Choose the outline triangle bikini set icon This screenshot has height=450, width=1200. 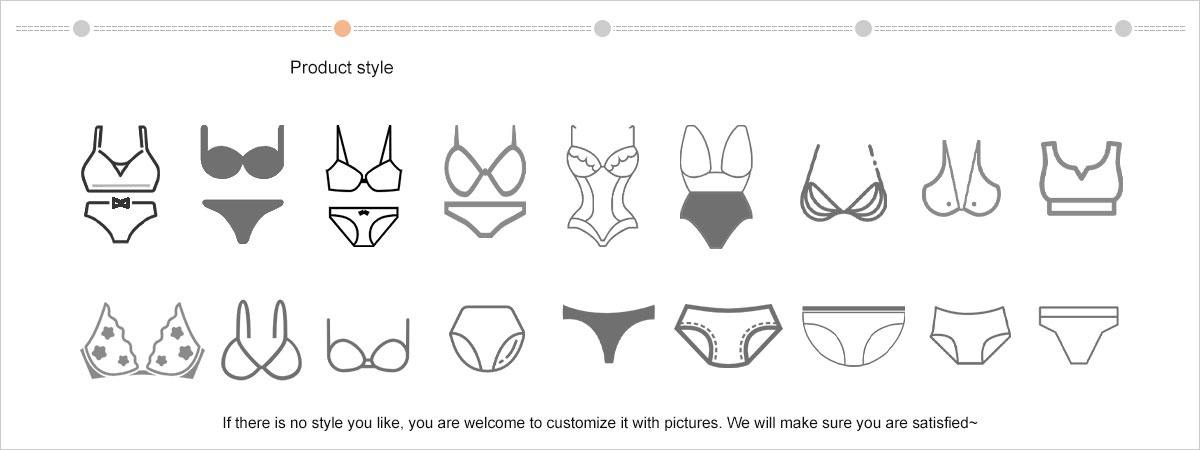coord(485,181)
